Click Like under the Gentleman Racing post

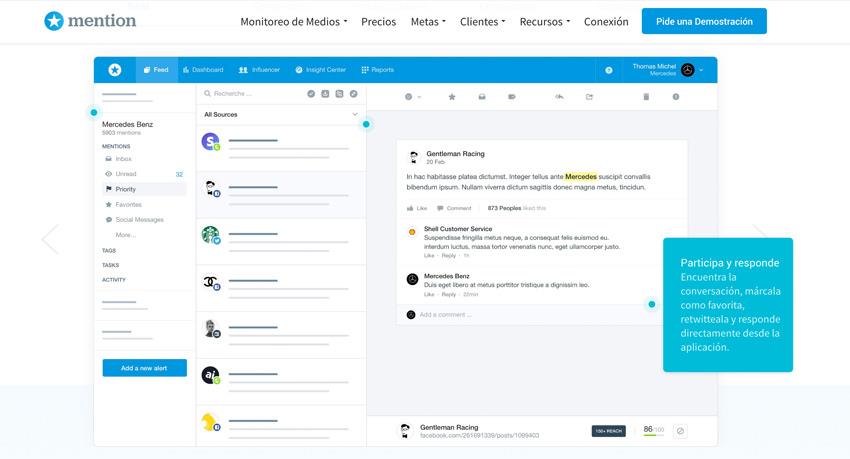417,208
